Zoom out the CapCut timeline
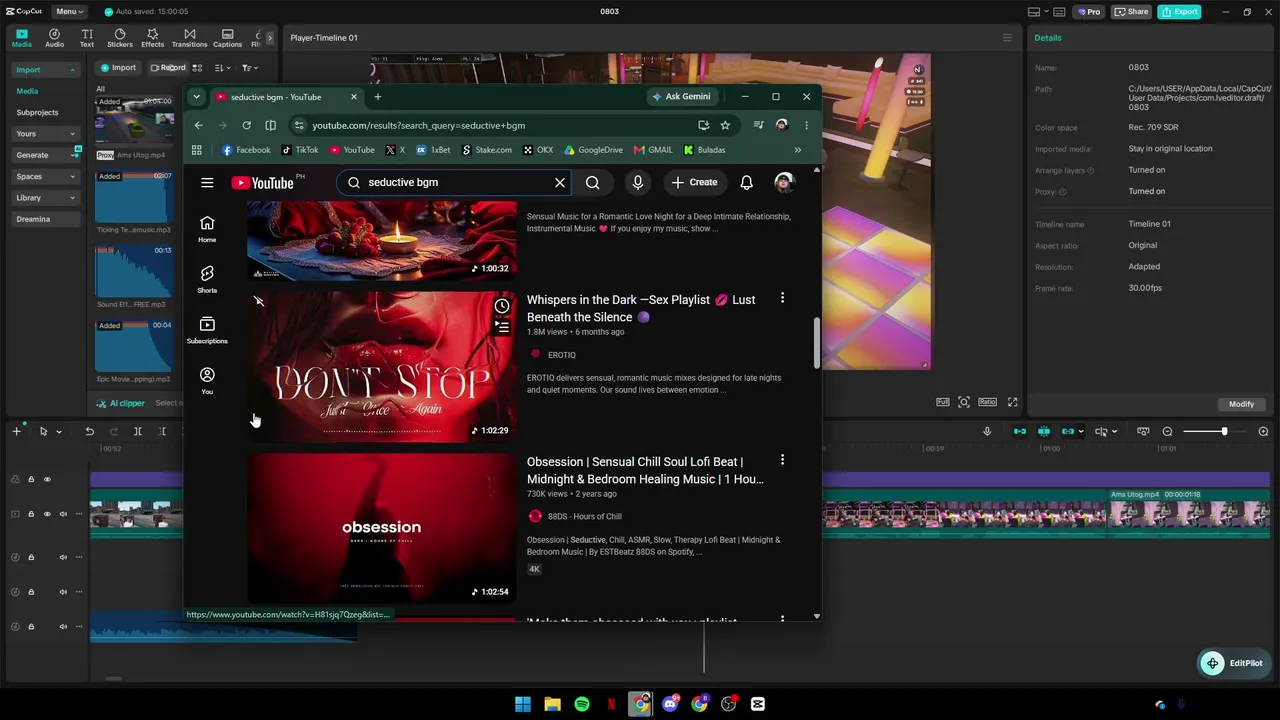Image resolution: width=1280 pixels, height=720 pixels. (1167, 431)
